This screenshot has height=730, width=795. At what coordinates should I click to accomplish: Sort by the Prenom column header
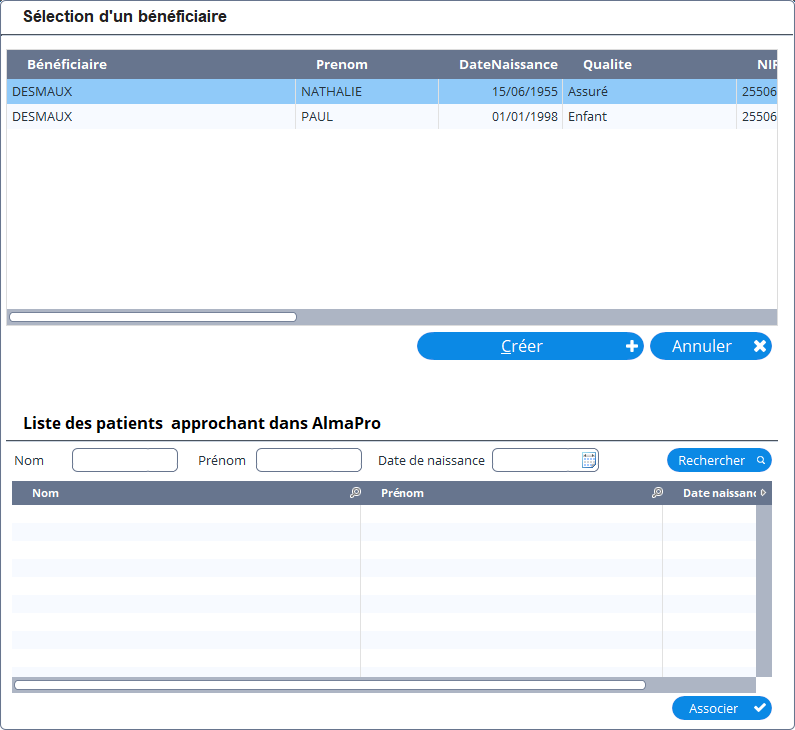342,65
